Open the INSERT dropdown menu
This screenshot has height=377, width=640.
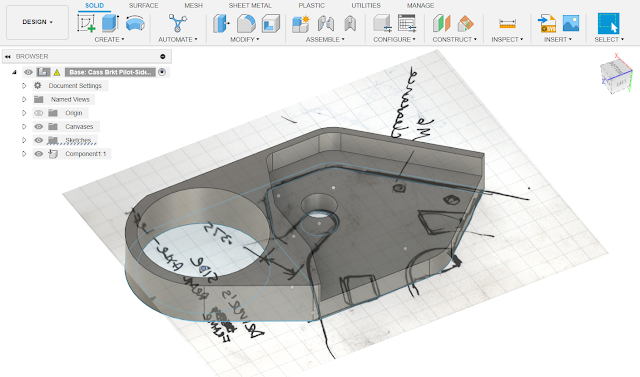click(x=558, y=40)
